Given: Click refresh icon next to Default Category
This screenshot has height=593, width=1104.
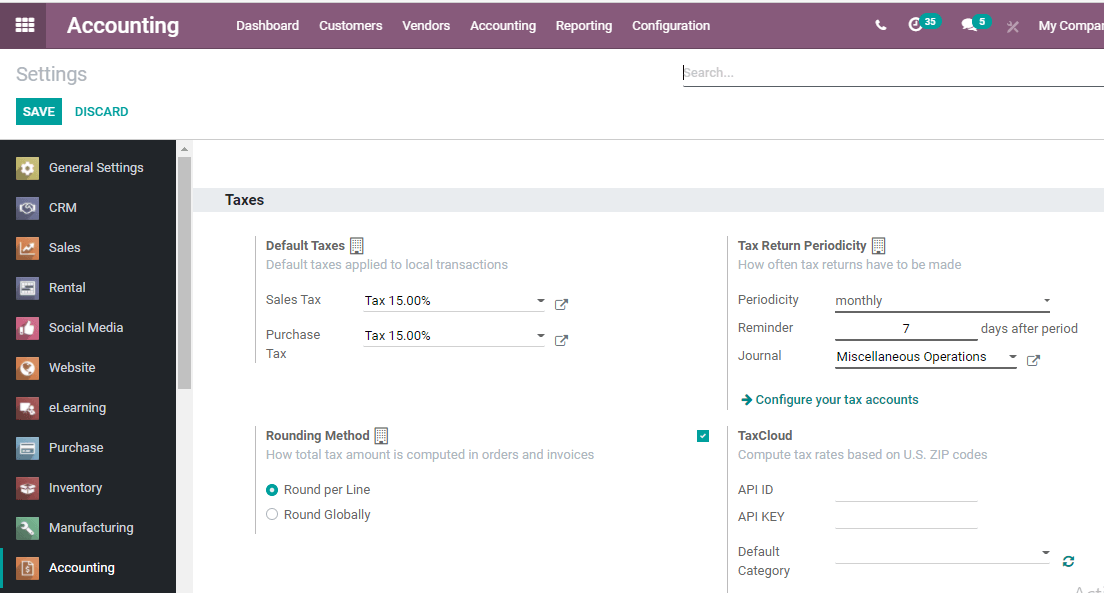Looking at the screenshot, I should coord(1068,562).
